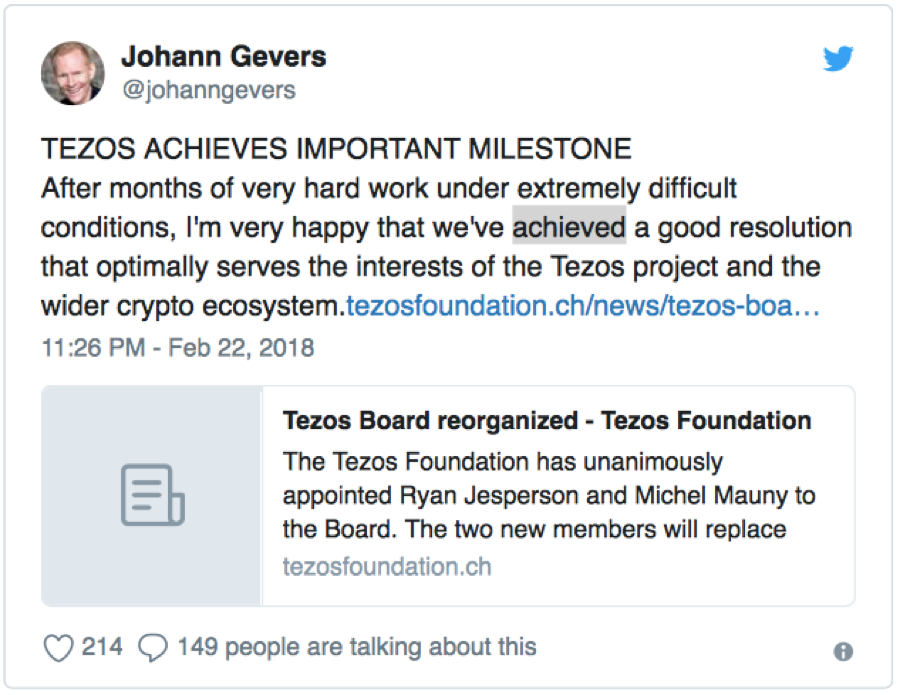This screenshot has height=695, width=900.
Task: Click the Twitter bird logo
Action: pyautogui.click(x=838, y=59)
